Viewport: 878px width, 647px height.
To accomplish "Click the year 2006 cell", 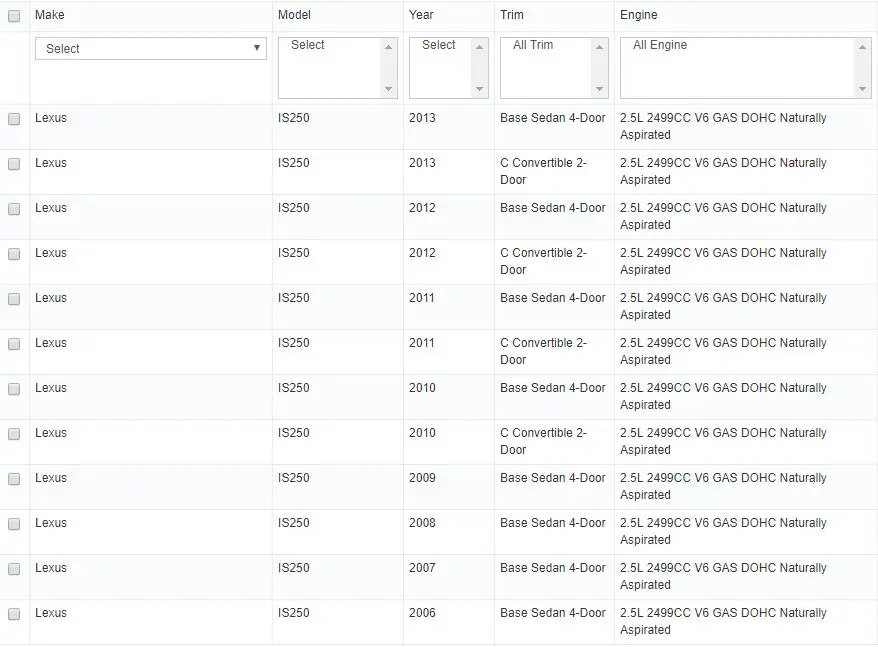I will coord(422,613).
